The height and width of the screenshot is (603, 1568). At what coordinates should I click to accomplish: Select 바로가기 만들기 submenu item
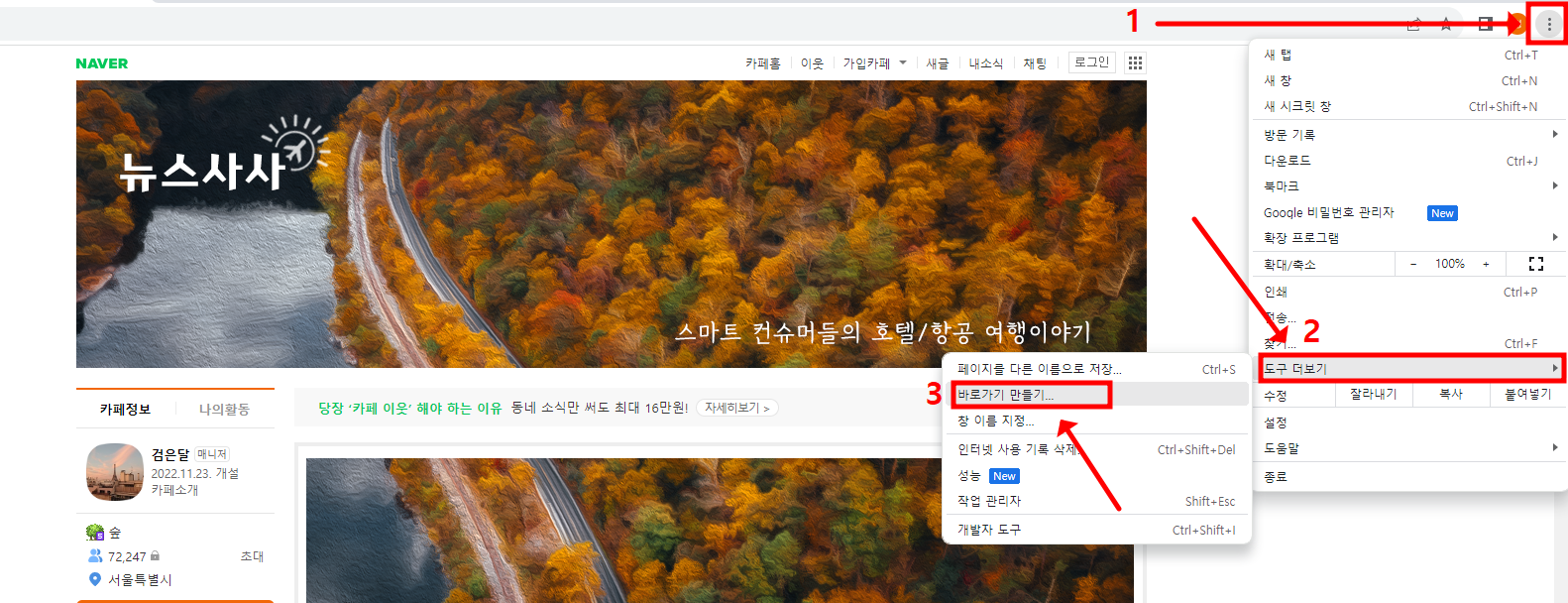pos(1096,394)
